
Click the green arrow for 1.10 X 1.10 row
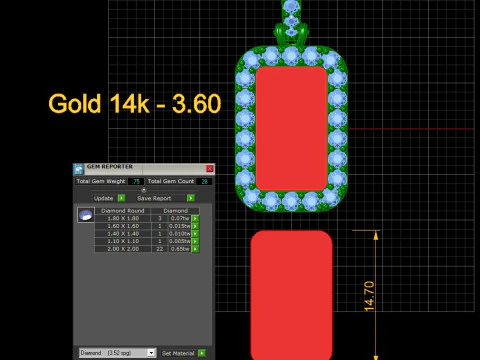[x=195, y=241]
